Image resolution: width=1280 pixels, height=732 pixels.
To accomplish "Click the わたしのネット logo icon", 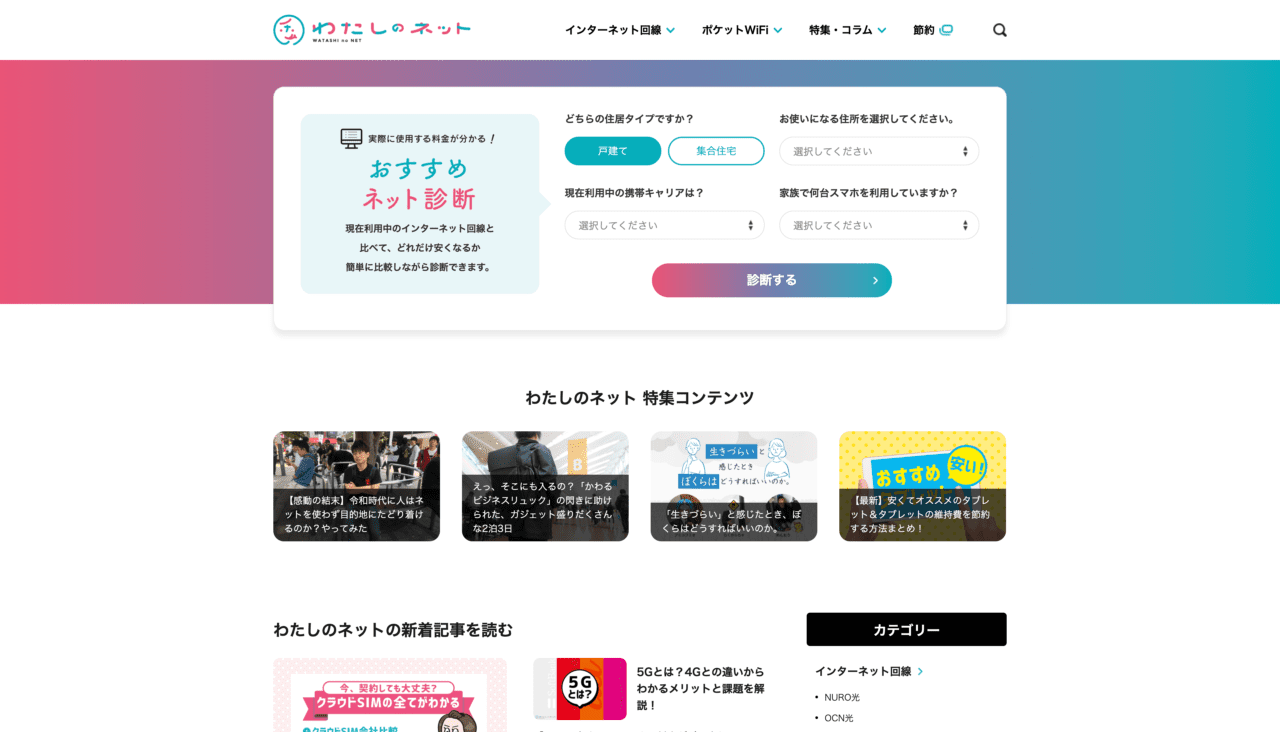I will click(289, 30).
